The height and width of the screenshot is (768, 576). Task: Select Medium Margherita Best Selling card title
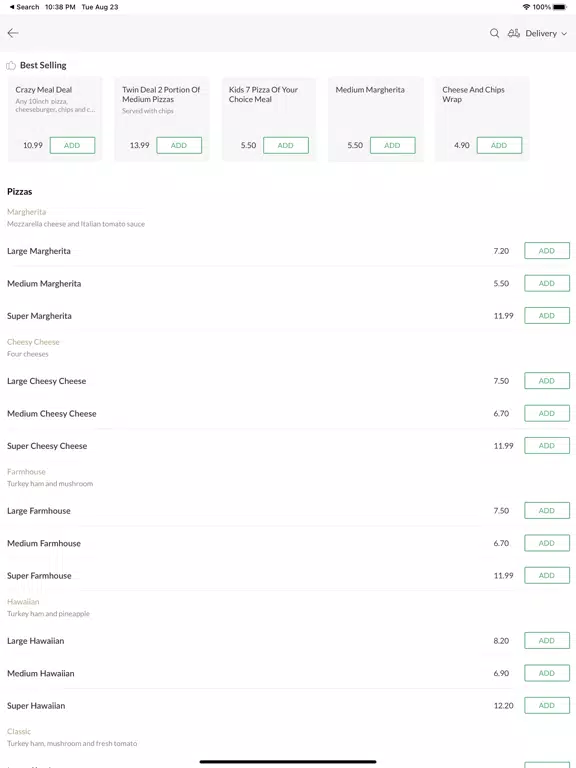click(370, 90)
